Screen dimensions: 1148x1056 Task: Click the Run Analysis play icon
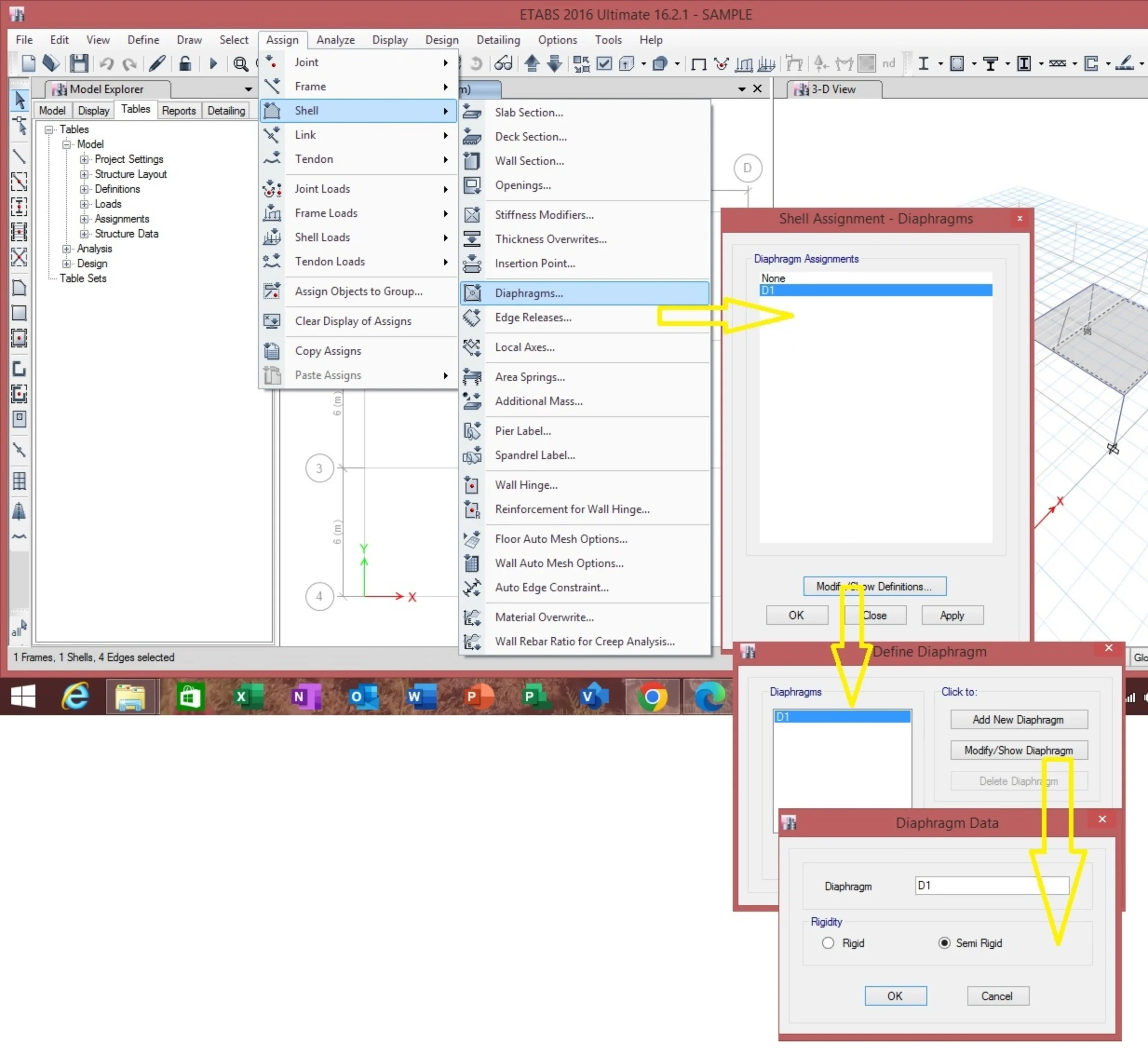(x=213, y=63)
